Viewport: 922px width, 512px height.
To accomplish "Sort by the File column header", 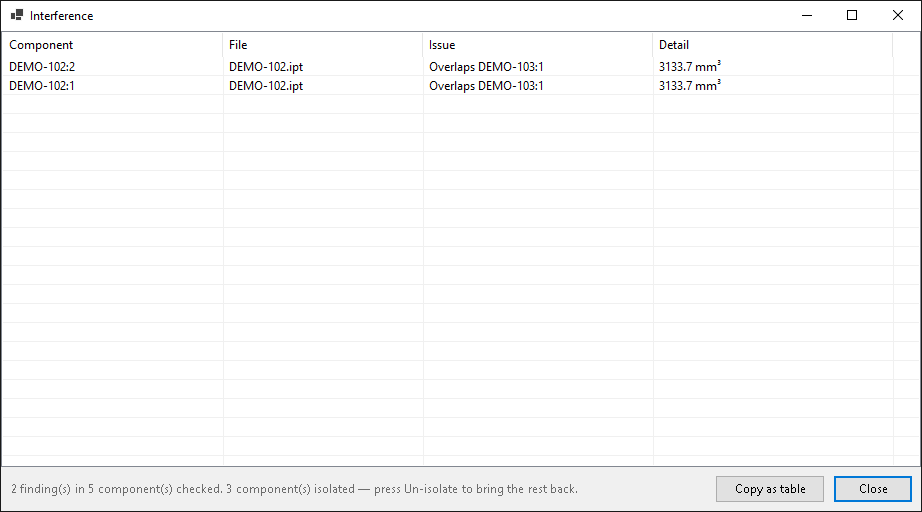I will click(322, 45).
